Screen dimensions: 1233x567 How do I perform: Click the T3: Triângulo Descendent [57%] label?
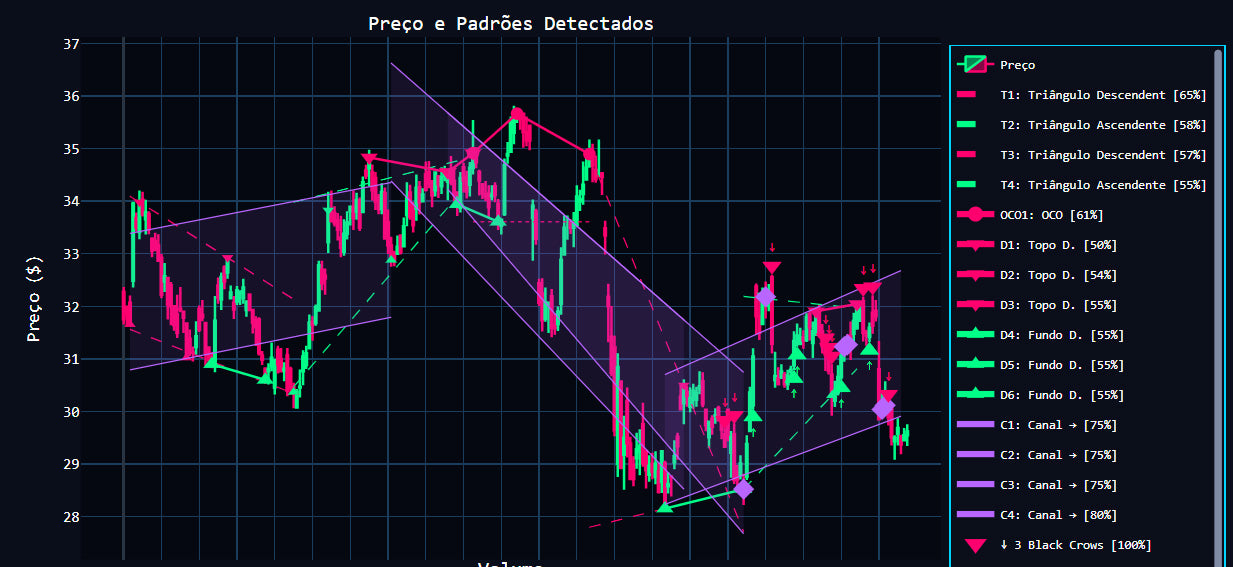point(1102,155)
